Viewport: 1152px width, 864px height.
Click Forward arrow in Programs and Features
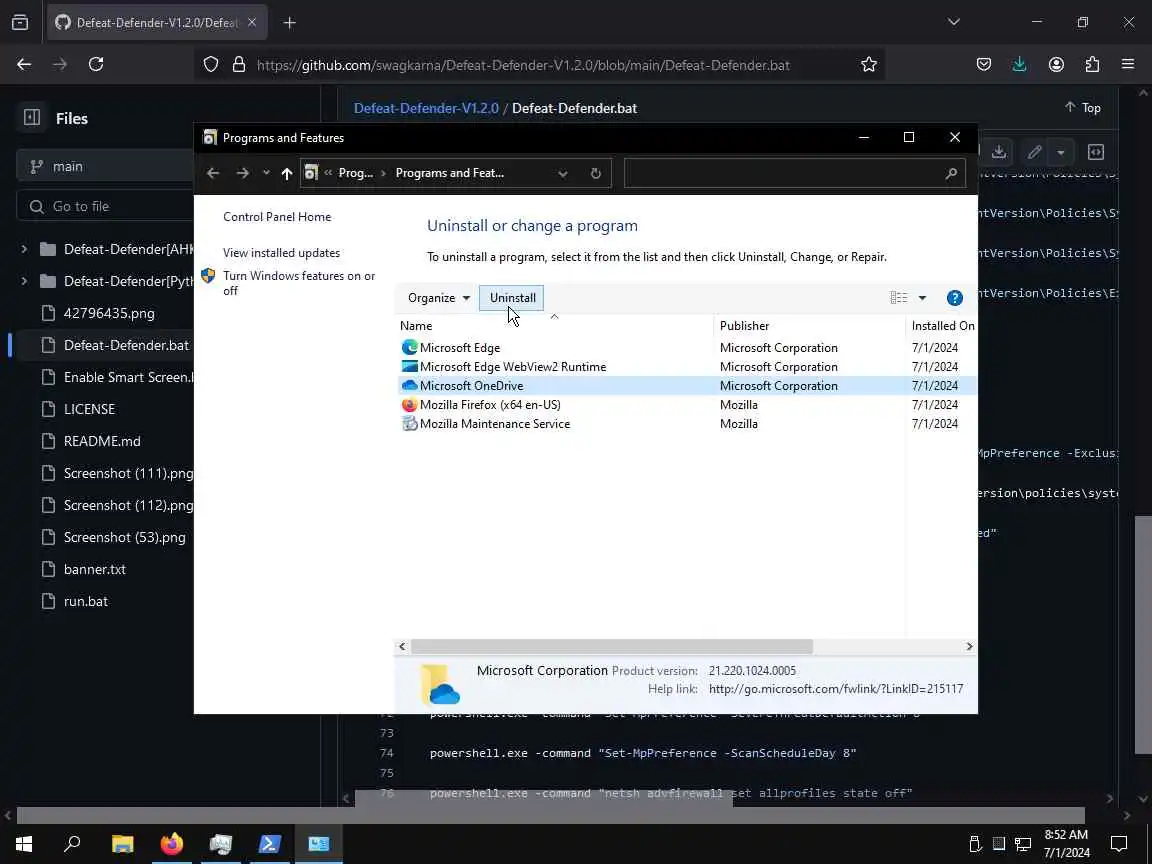(x=242, y=173)
